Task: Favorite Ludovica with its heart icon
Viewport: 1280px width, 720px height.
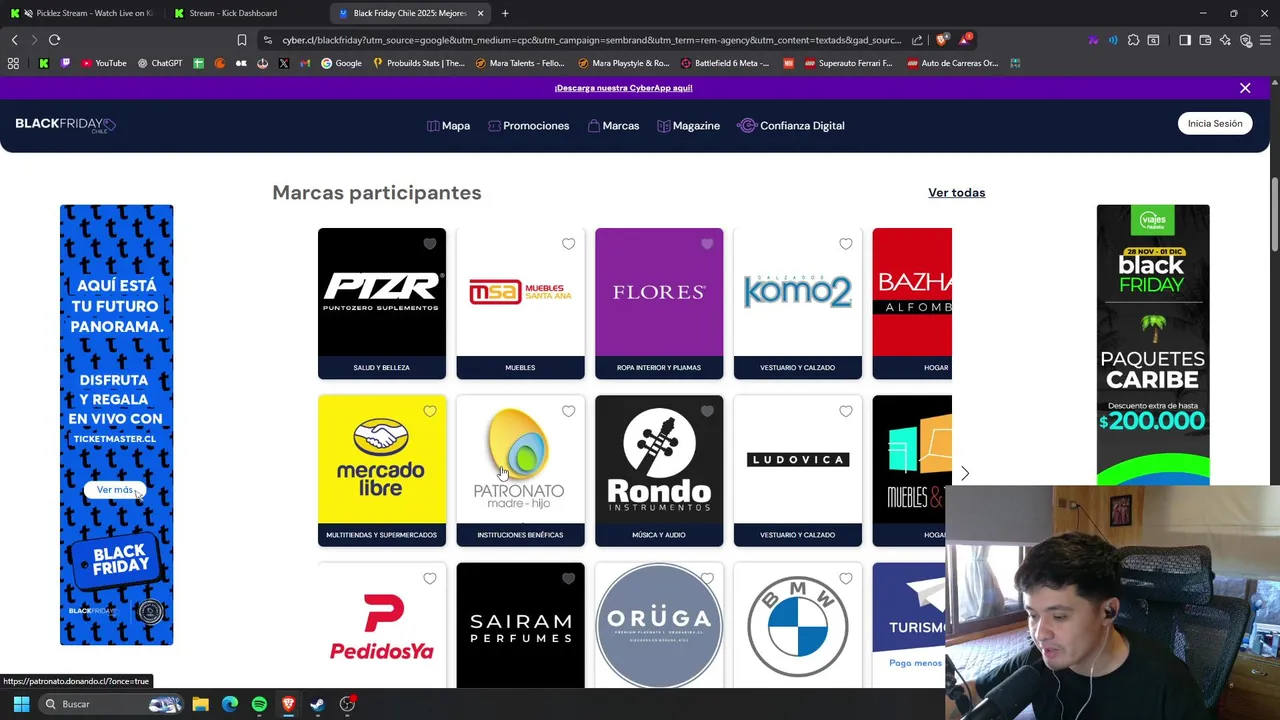Action: coord(846,411)
